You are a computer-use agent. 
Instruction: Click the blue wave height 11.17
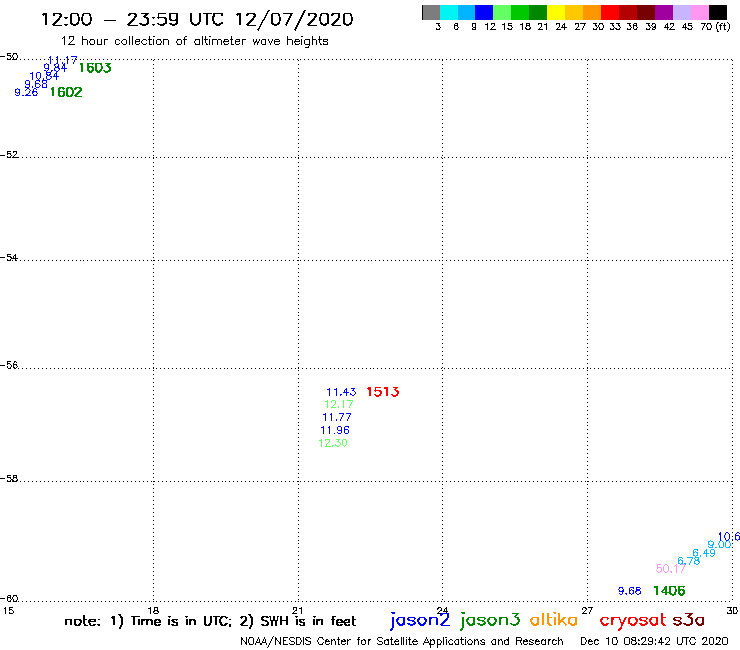62,60
